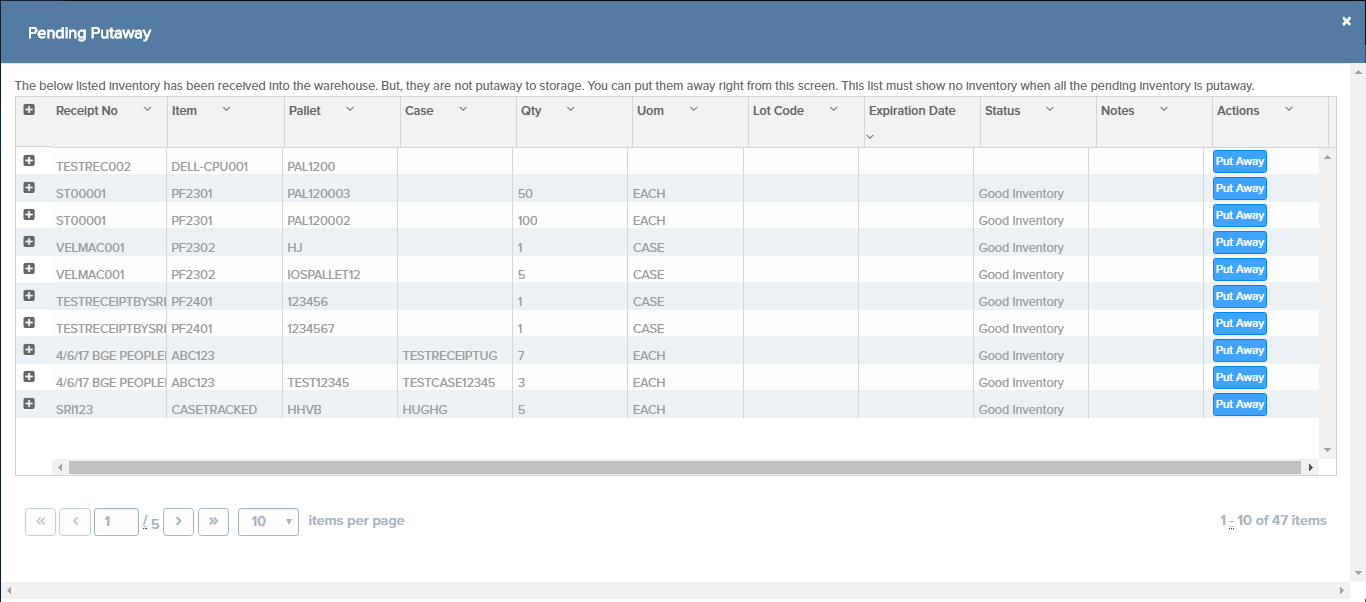This screenshot has height=602, width=1366.
Task: Click the Qty column header
Action: (x=531, y=110)
